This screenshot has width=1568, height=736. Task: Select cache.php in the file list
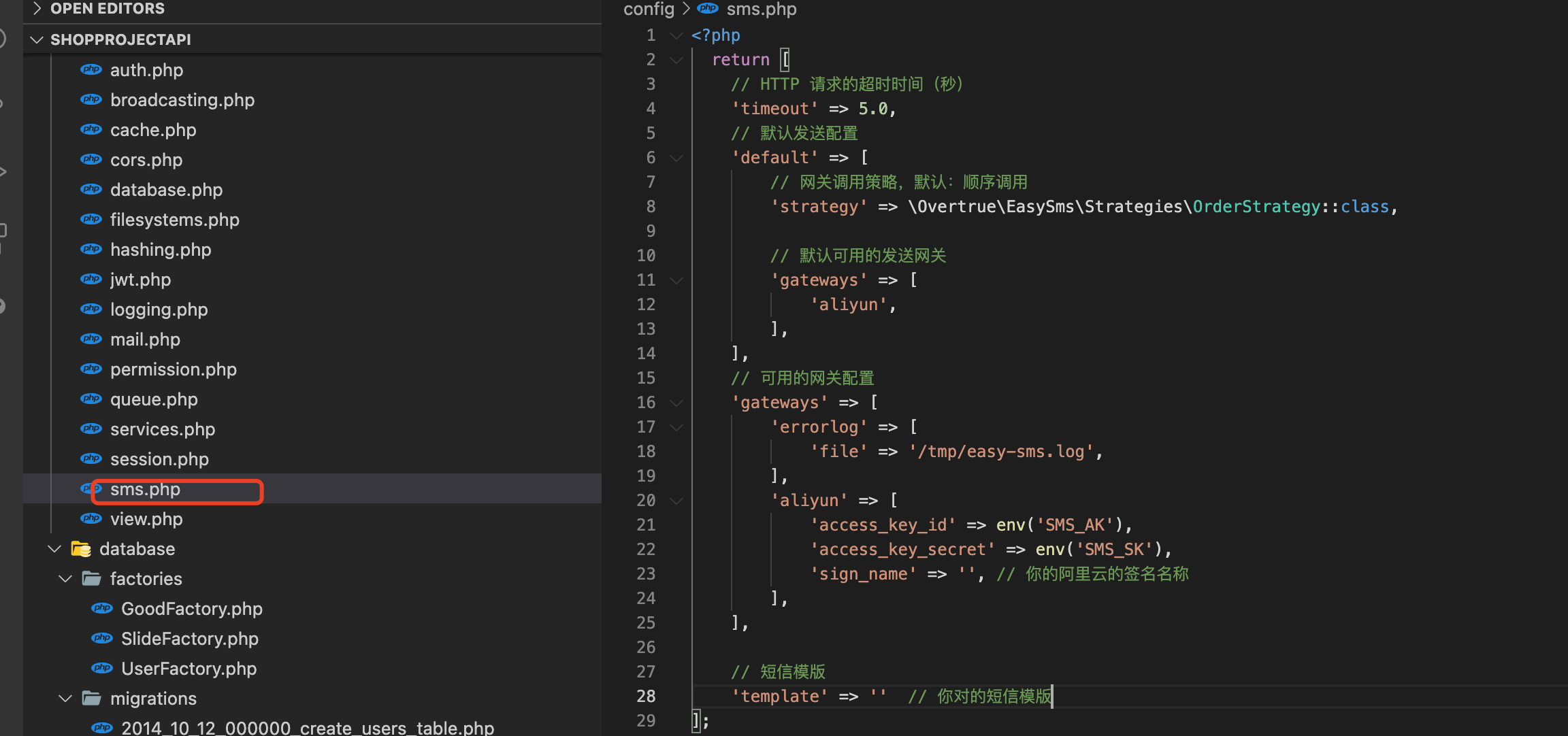153,130
